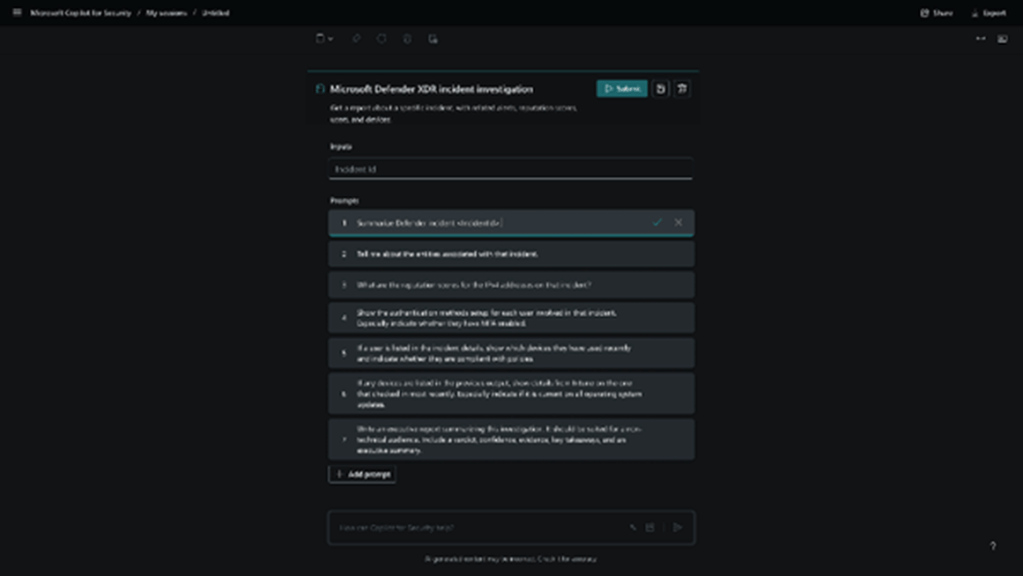Click the send arrow in prompt bar
This screenshot has width=1023, height=576.
click(x=677, y=527)
